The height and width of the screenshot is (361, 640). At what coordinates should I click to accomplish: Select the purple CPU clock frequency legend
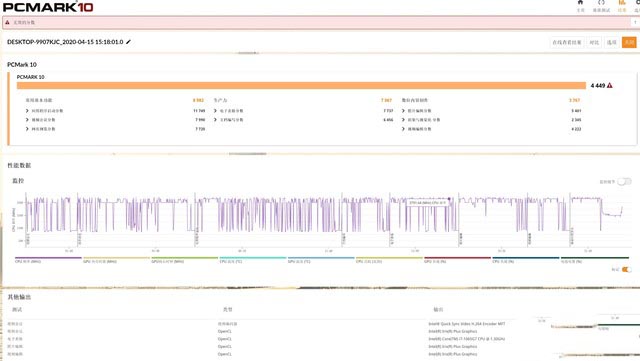pyautogui.click(x=48, y=260)
